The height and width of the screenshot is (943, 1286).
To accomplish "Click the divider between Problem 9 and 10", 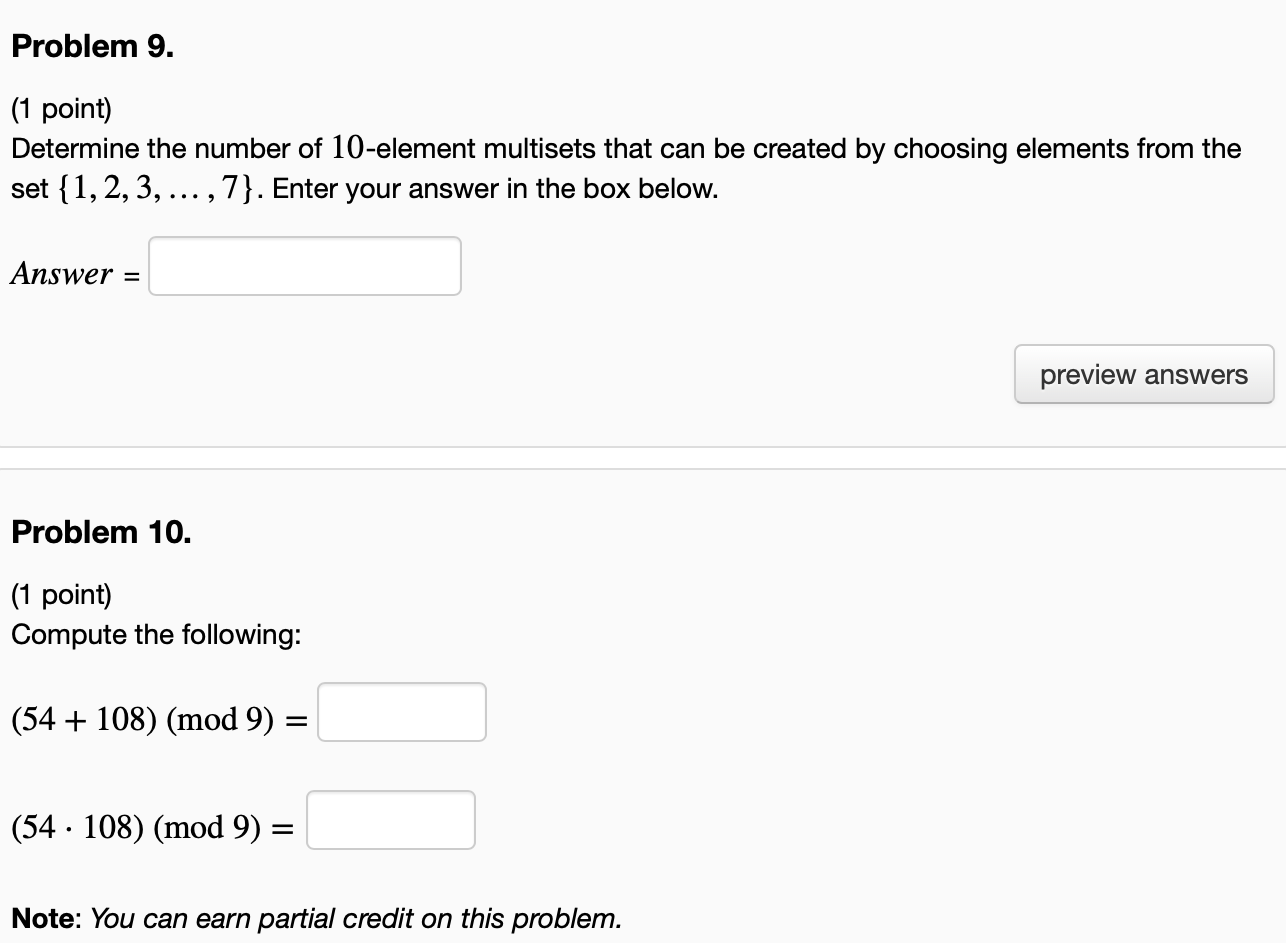I will tap(643, 456).
